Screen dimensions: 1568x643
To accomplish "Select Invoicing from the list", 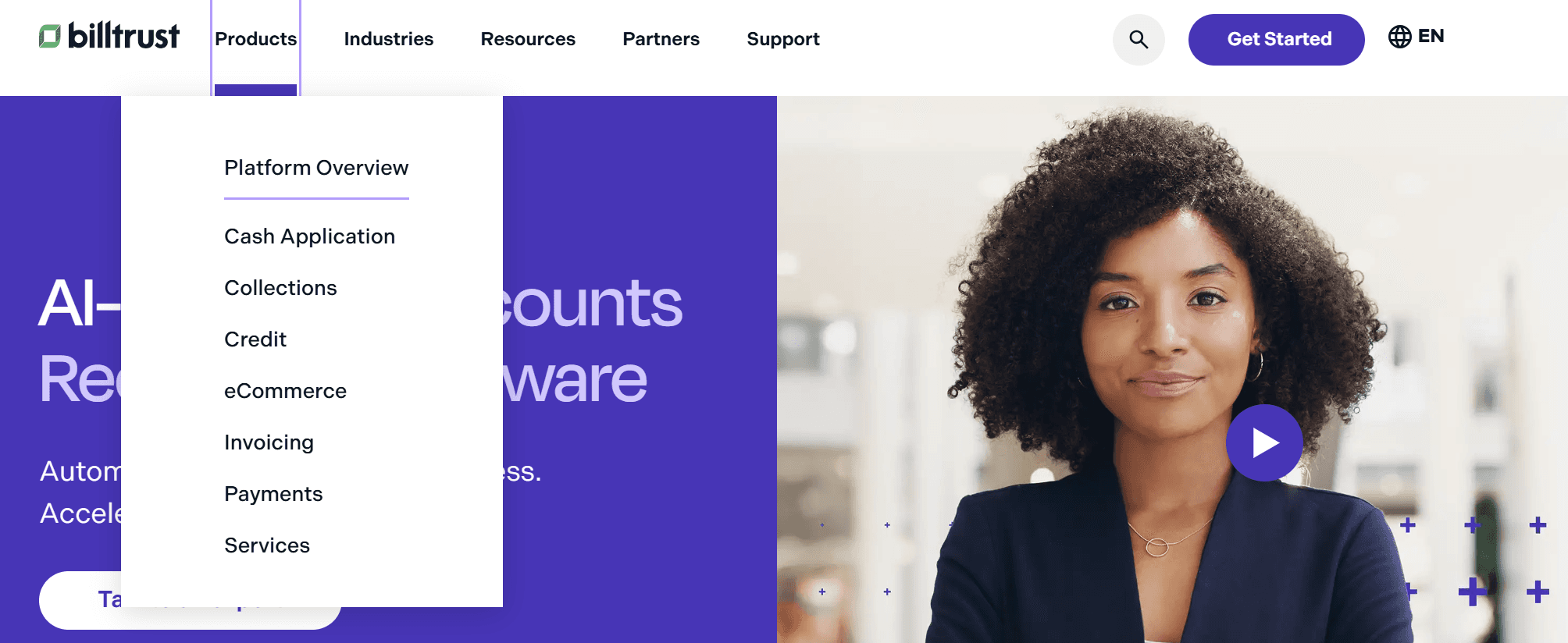I will click(269, 442).
